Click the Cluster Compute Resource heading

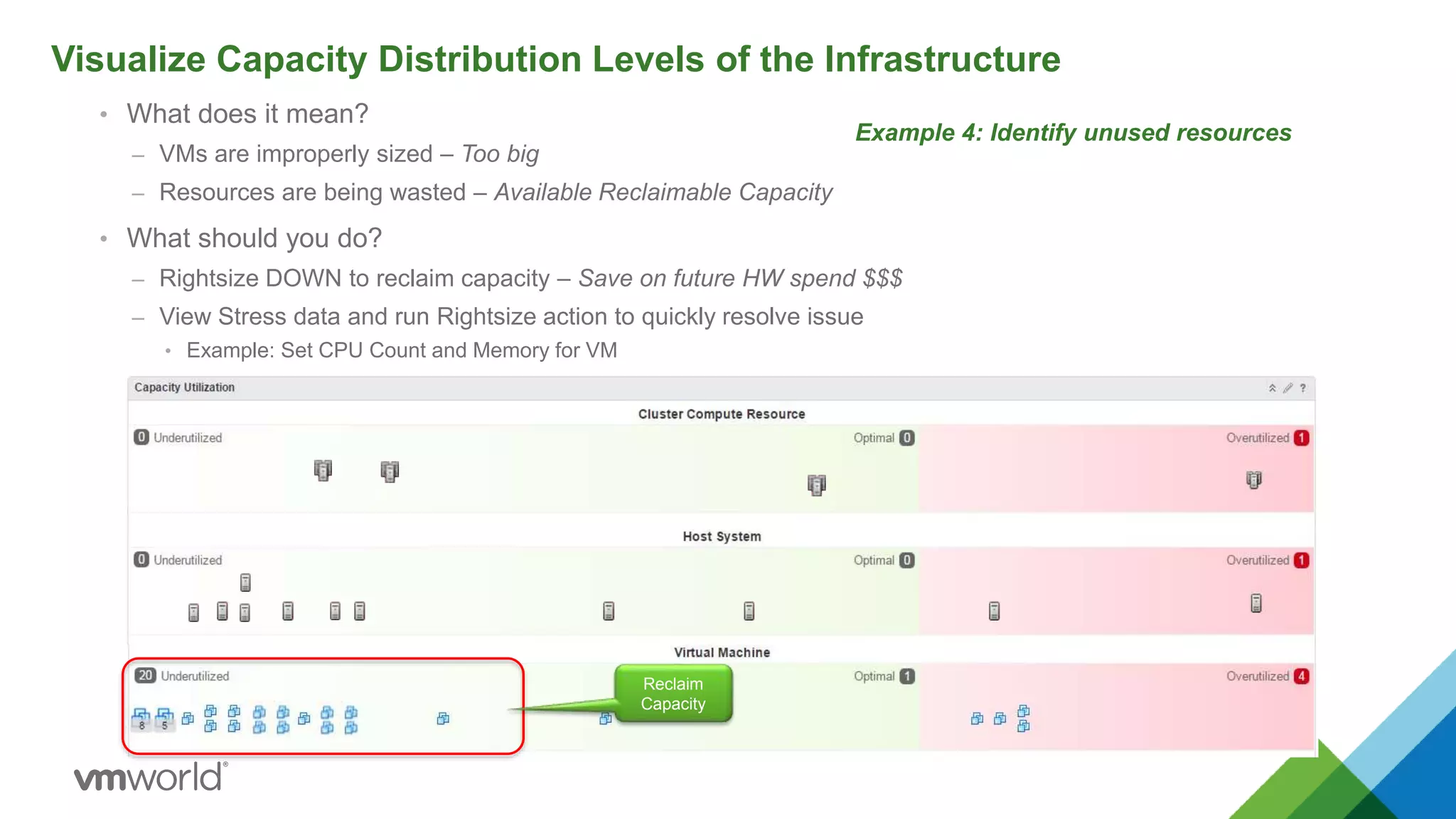coord(722,414)
